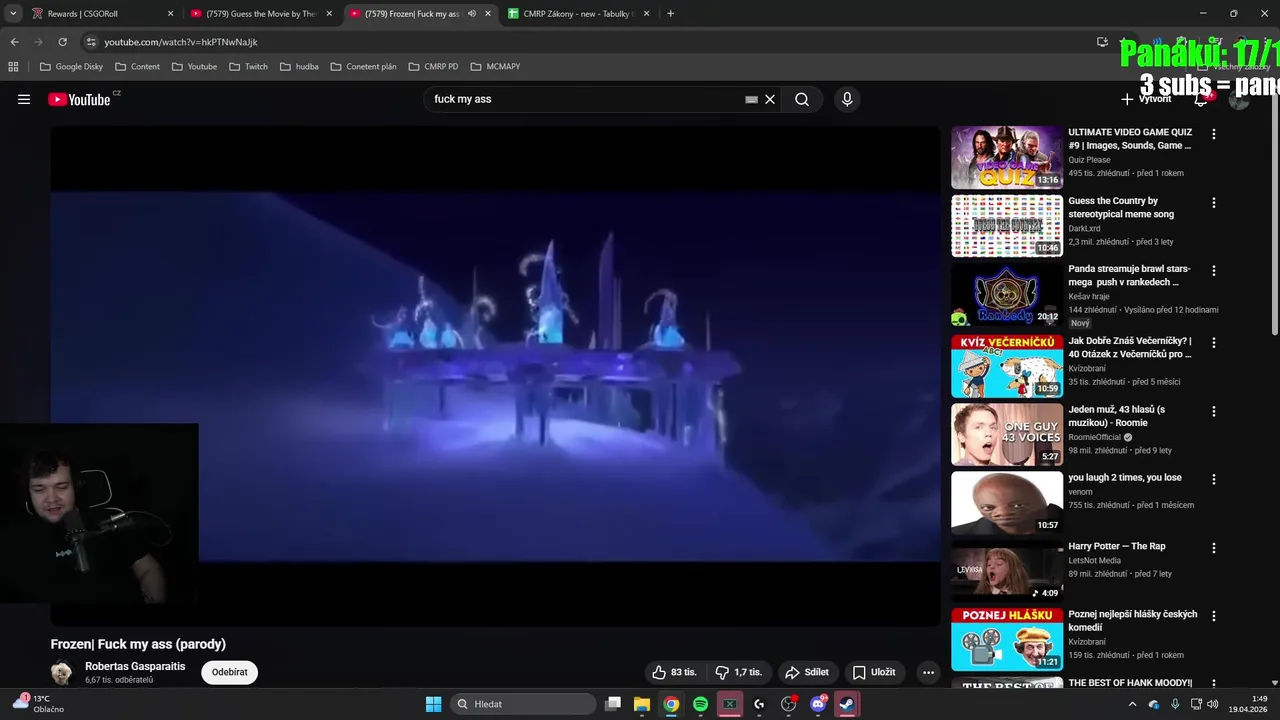Open a new tab with plus button

(670, 14)
